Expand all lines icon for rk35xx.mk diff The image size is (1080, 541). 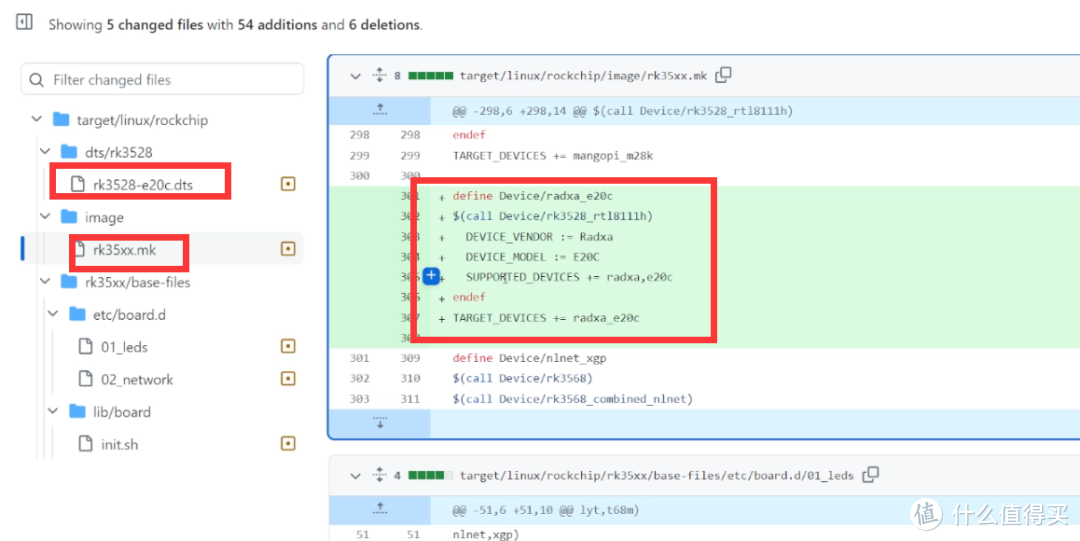click(x=379, y=75)
